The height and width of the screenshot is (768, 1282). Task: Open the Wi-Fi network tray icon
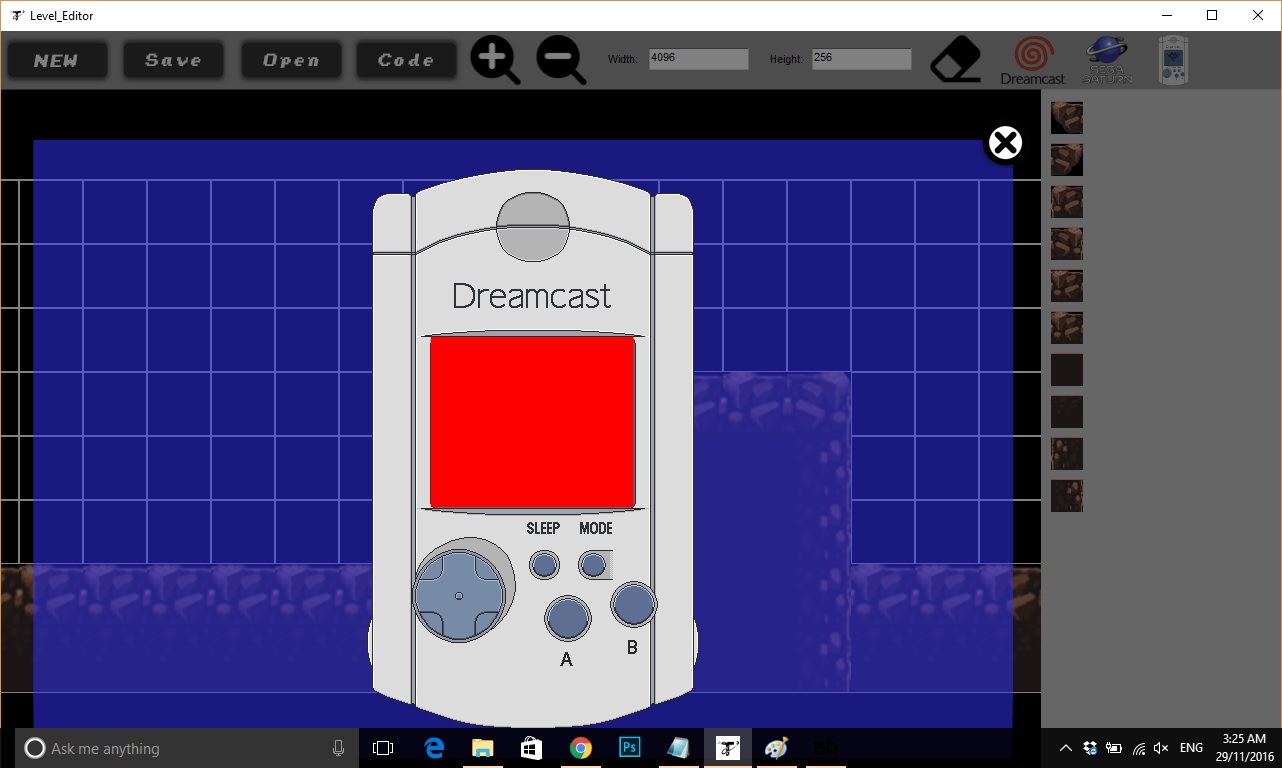(x=1138, y=748)
